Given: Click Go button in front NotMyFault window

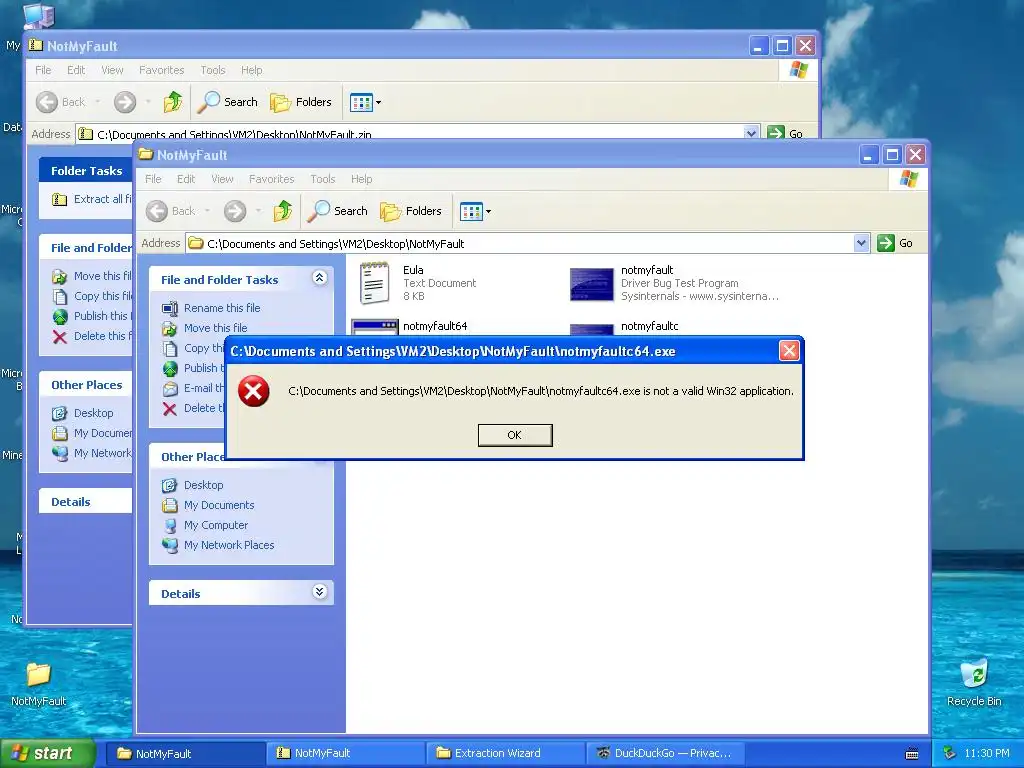Looking at the screenshot, I should [x=895, y=243].
